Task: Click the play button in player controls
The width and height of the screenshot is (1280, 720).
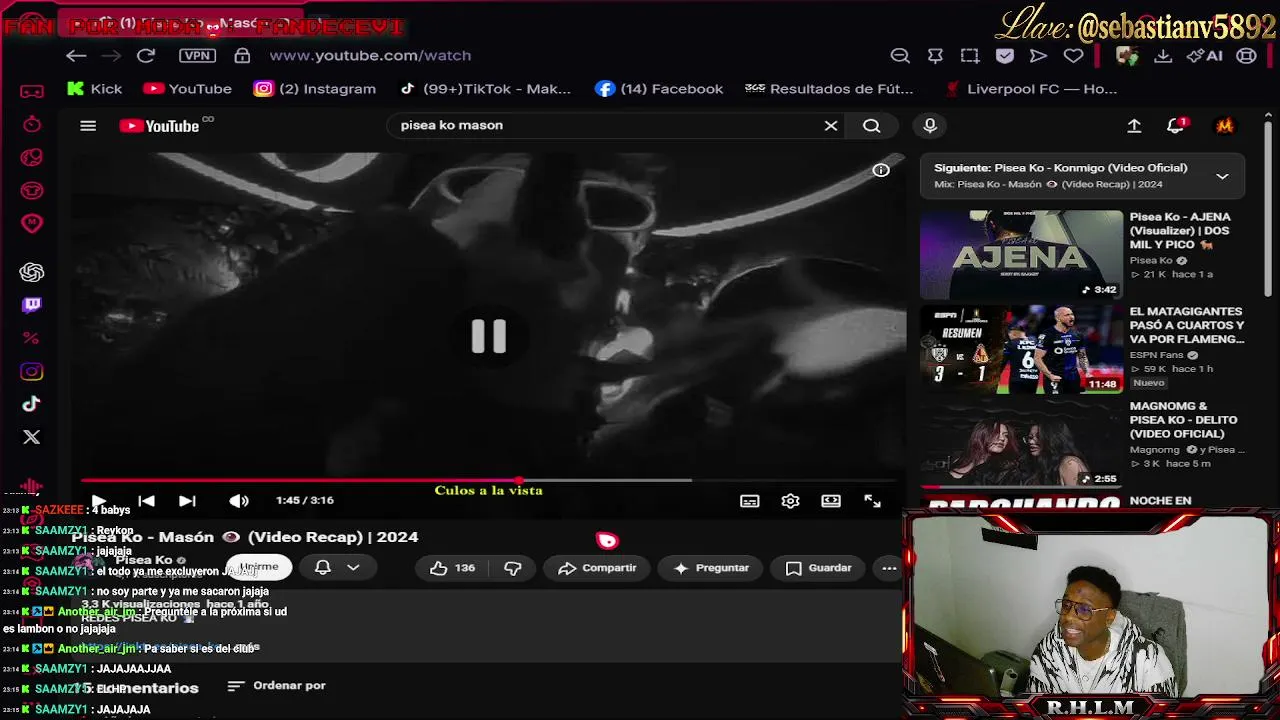Action: click(98, 501)
